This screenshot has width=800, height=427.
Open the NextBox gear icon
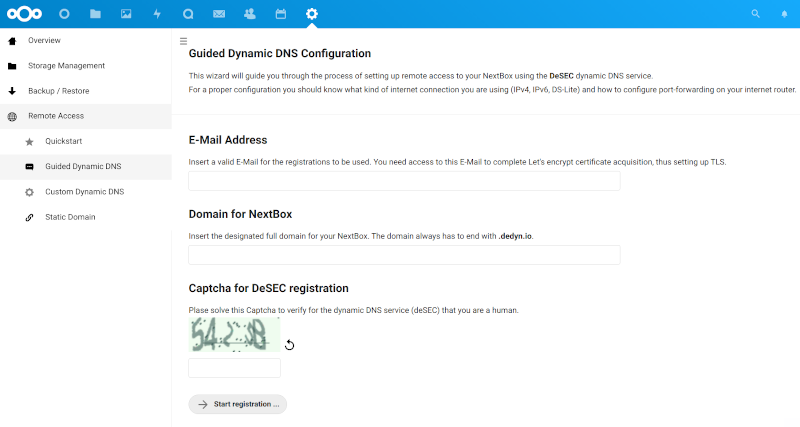(x=312, y=14)
